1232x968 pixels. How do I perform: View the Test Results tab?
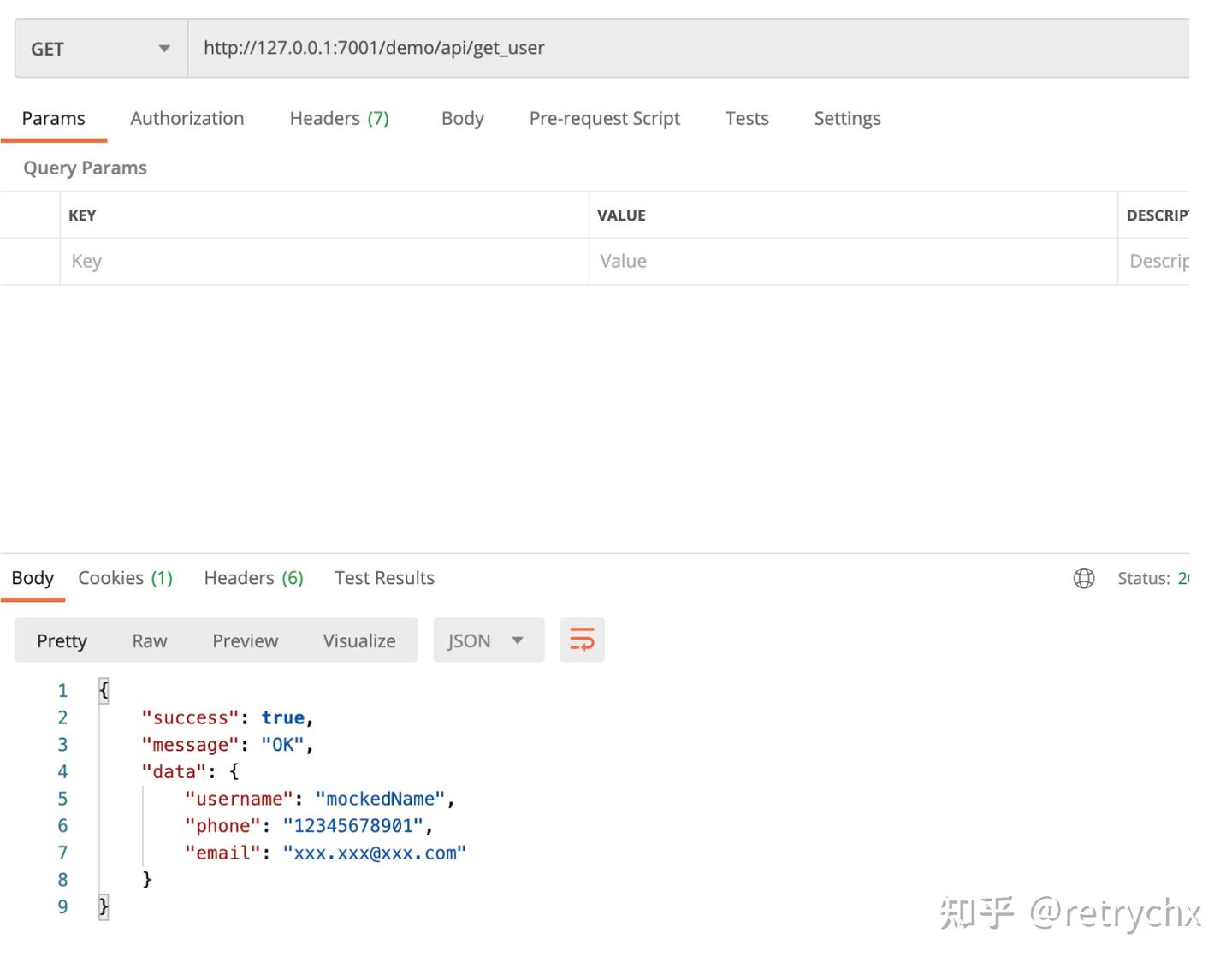384,578
